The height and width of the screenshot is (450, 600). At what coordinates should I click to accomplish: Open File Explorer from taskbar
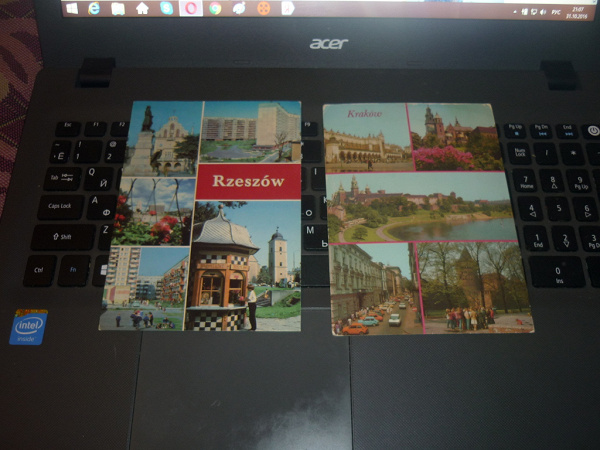[x=118, y=8]
